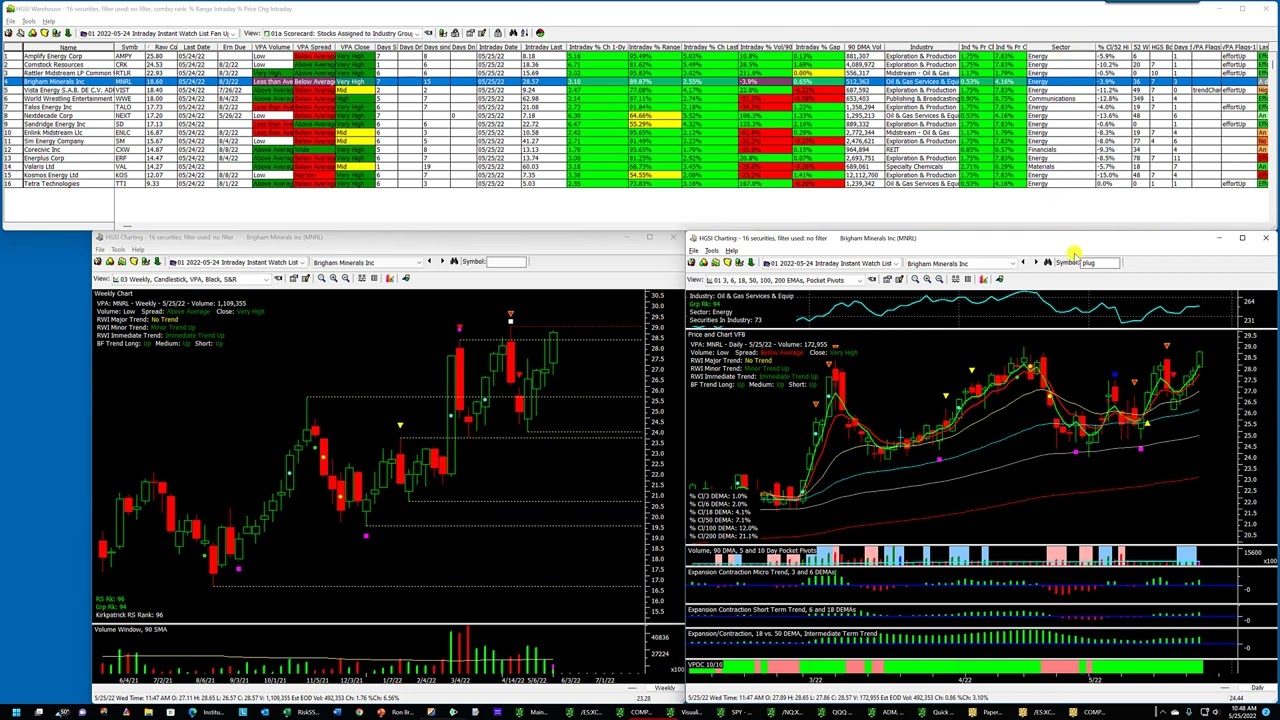This screenshot has width=1280, height=720.
Task: Click sort A-Z icon in Warehouse toolbar
Action: (x=524, y=33)
